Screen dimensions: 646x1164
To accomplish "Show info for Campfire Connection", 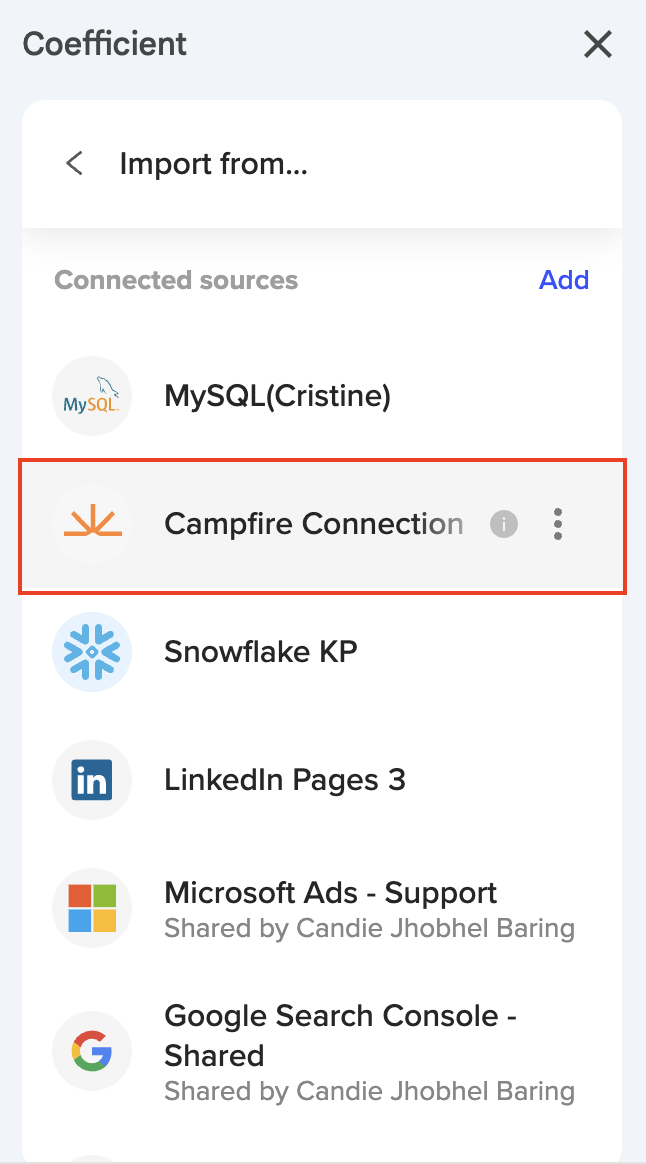I will [504, 524].
